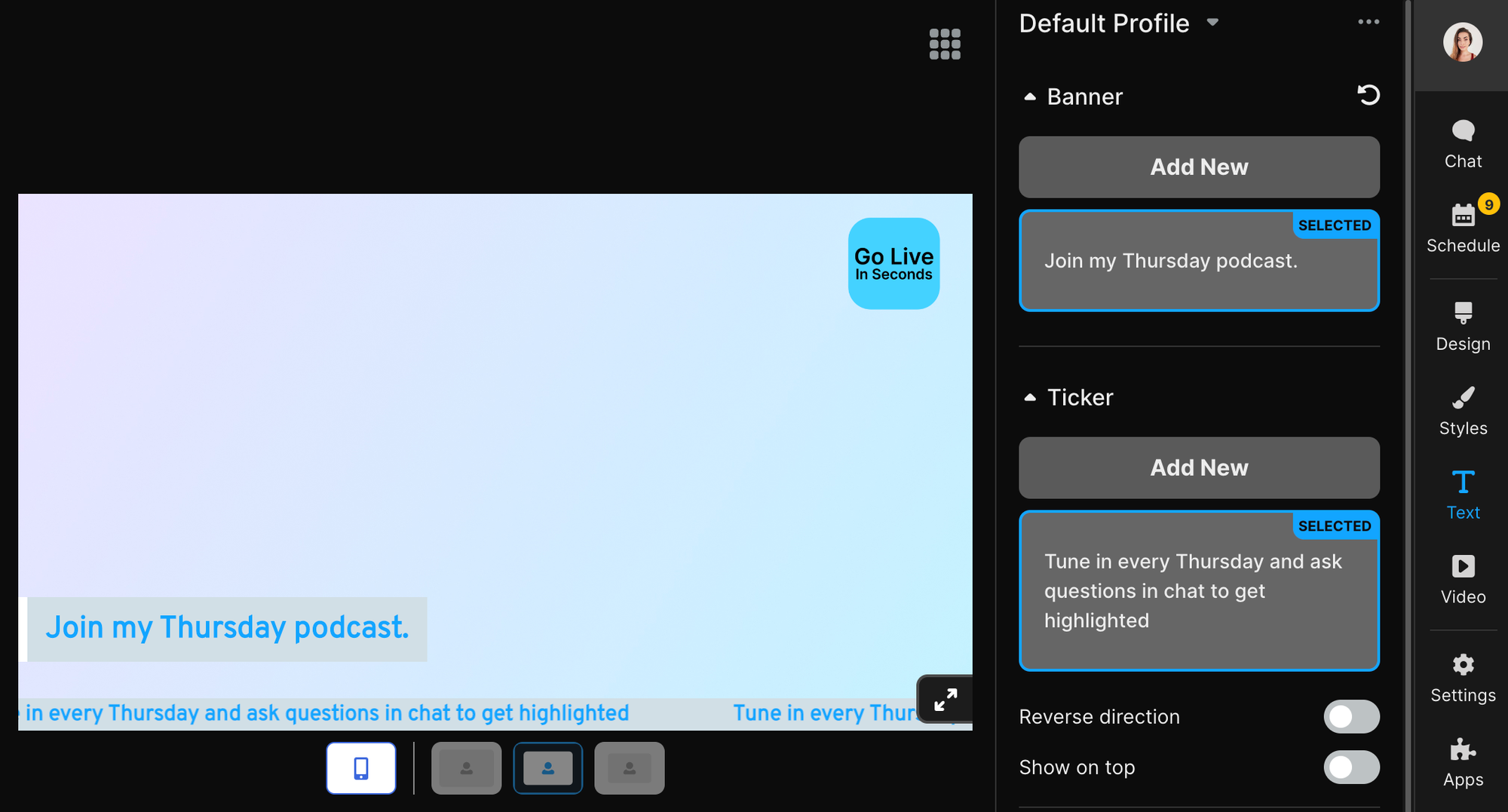This screenshot has height=812, width=1508.
Task: Collapse the Ticker section
Action: (1030, 397)
